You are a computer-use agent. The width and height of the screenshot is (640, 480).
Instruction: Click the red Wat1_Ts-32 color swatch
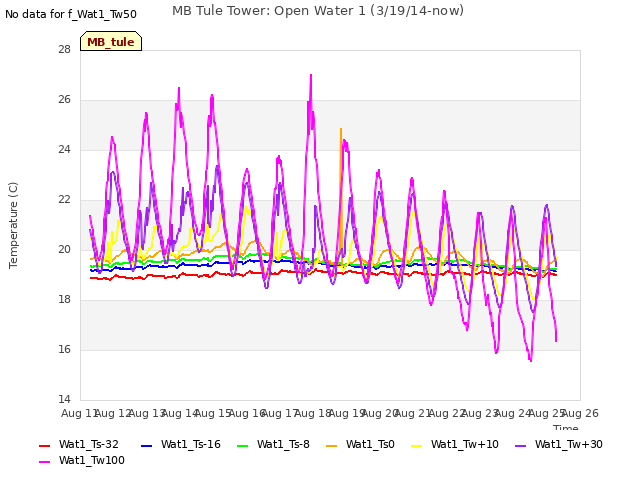tap(44, 446)
